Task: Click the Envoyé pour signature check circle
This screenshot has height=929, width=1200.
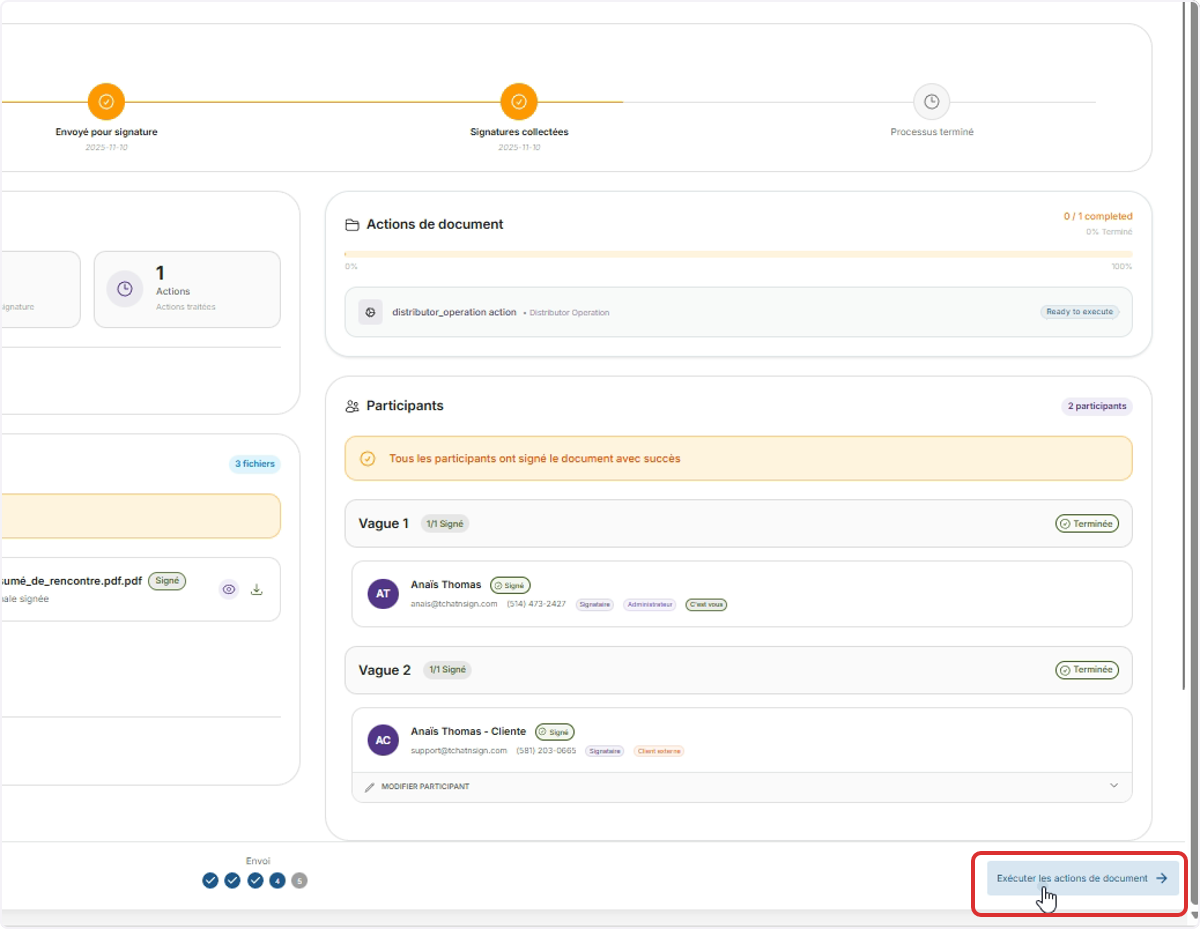Action: coord(106,101)
